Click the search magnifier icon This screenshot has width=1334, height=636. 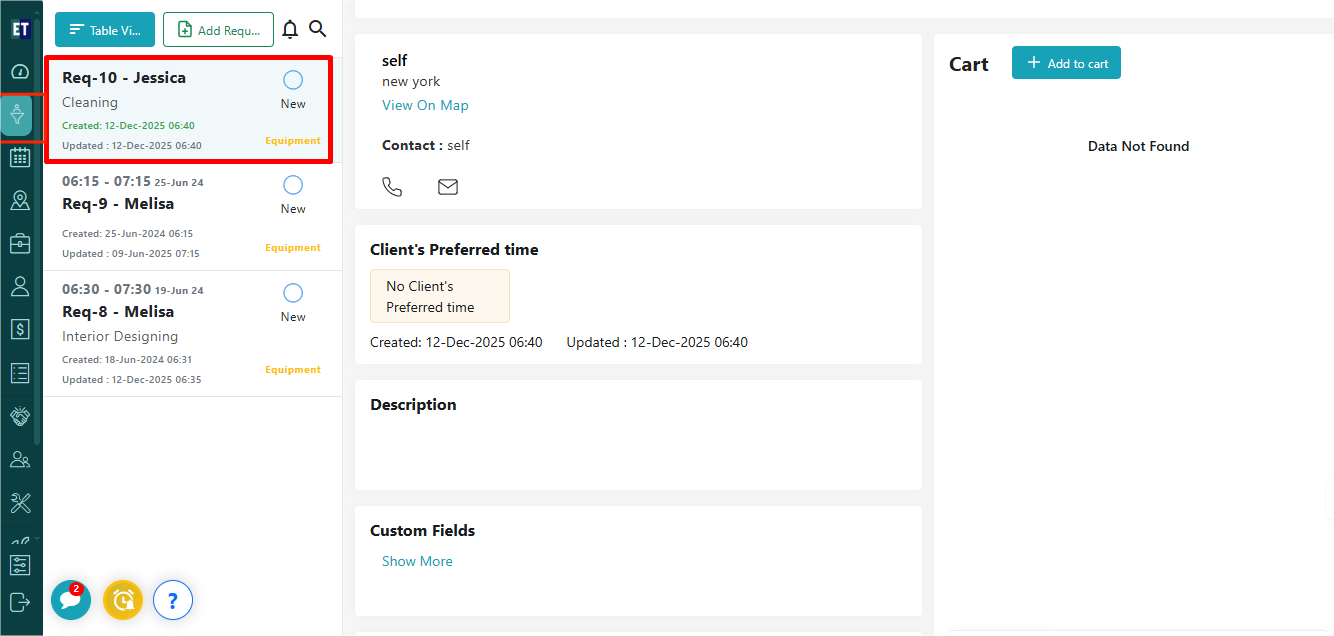318,29
